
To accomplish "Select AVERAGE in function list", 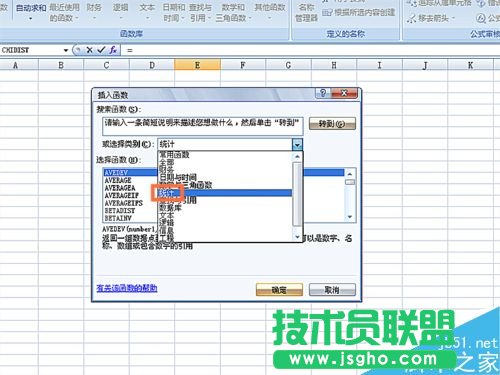I will click(130, 180).
